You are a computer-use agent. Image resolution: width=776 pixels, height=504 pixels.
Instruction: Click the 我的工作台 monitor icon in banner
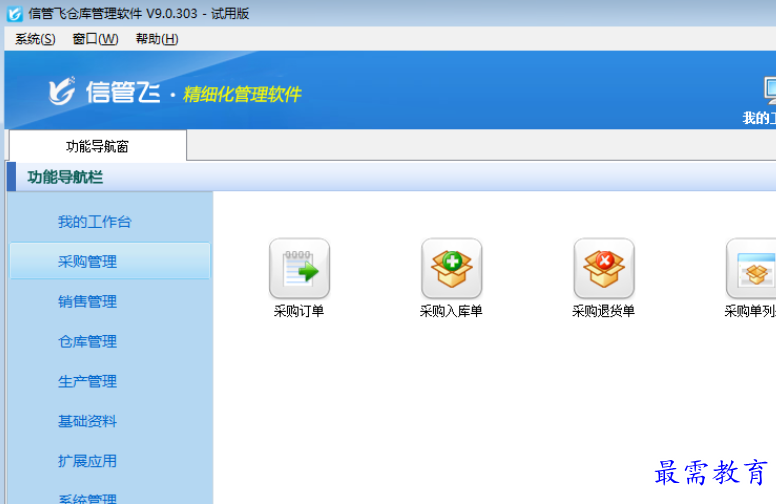click(770, 91)
